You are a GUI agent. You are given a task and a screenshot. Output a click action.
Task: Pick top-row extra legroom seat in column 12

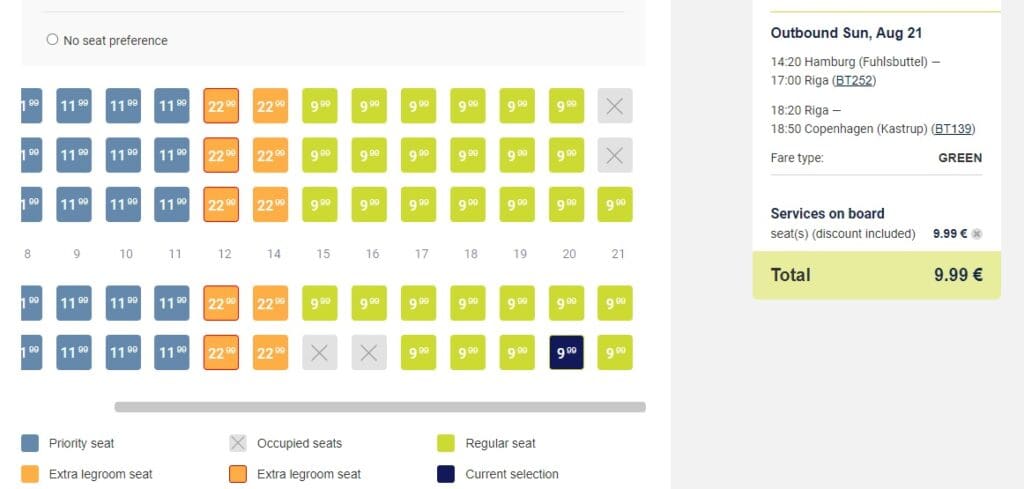pyautogui.click(x=222, y=106)
